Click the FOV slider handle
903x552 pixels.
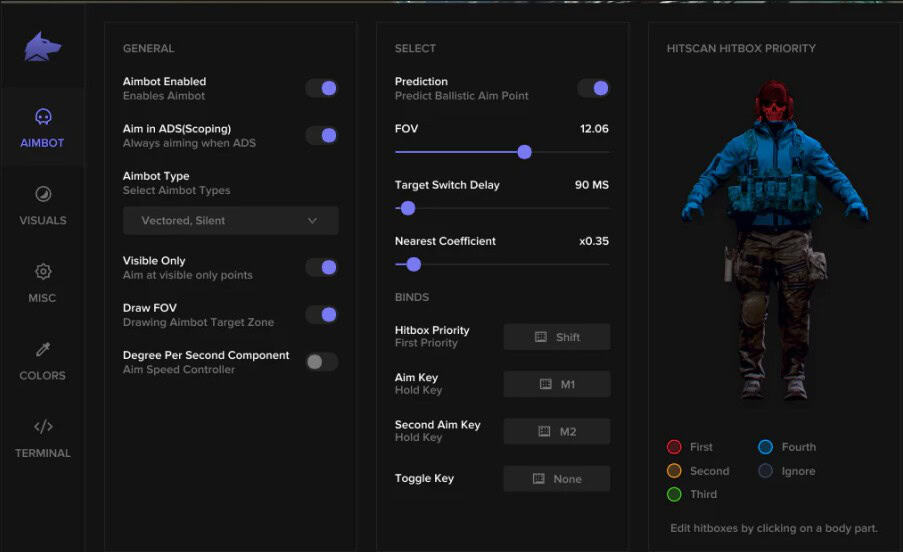click(524, 152)
